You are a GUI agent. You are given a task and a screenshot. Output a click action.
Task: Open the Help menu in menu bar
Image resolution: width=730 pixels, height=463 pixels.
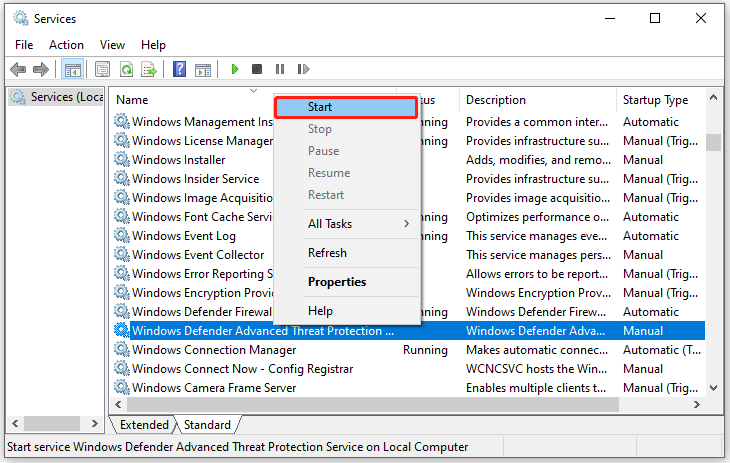[153, 45]
